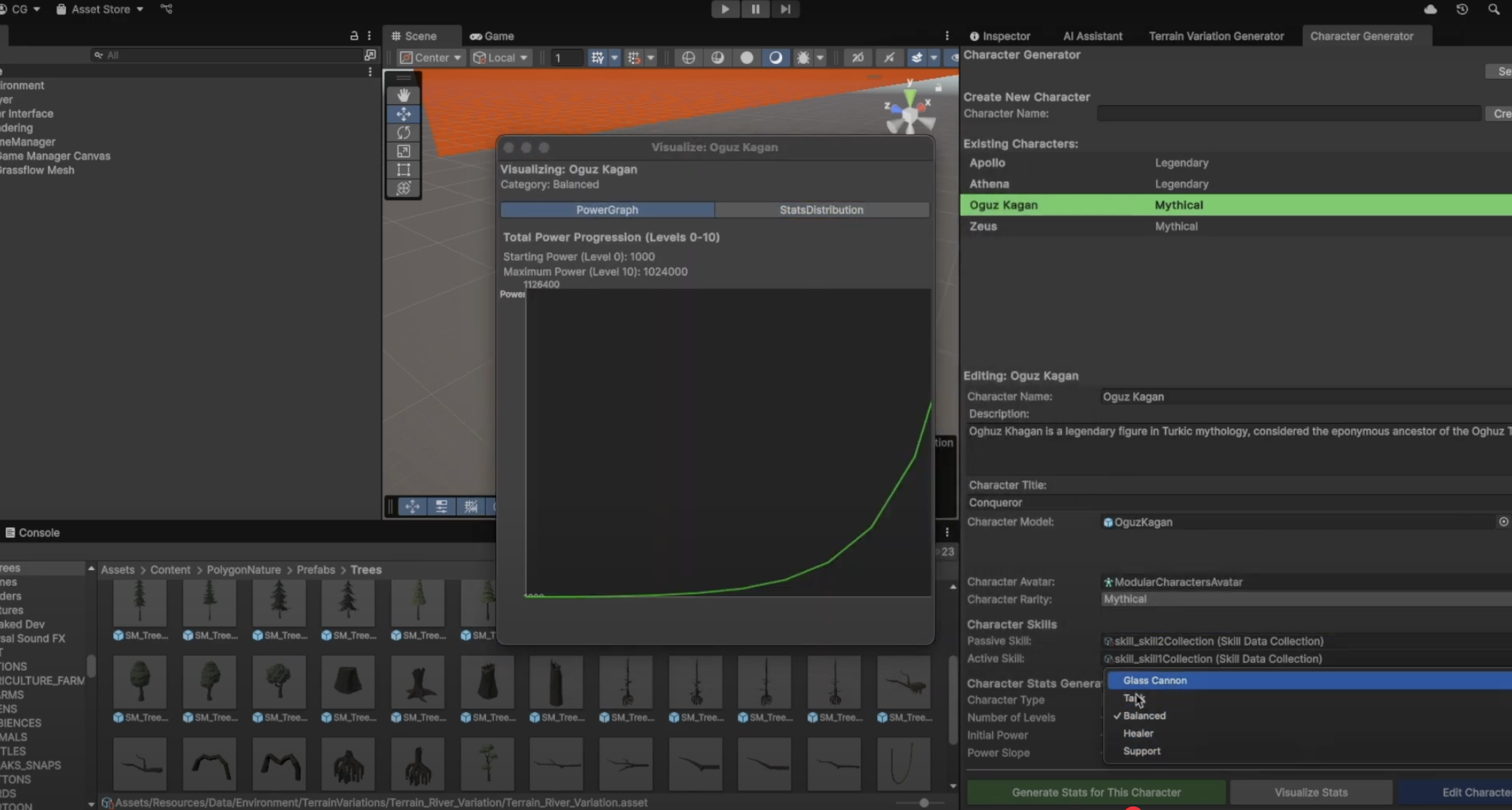Open the undo history icon

(1462, 9)
